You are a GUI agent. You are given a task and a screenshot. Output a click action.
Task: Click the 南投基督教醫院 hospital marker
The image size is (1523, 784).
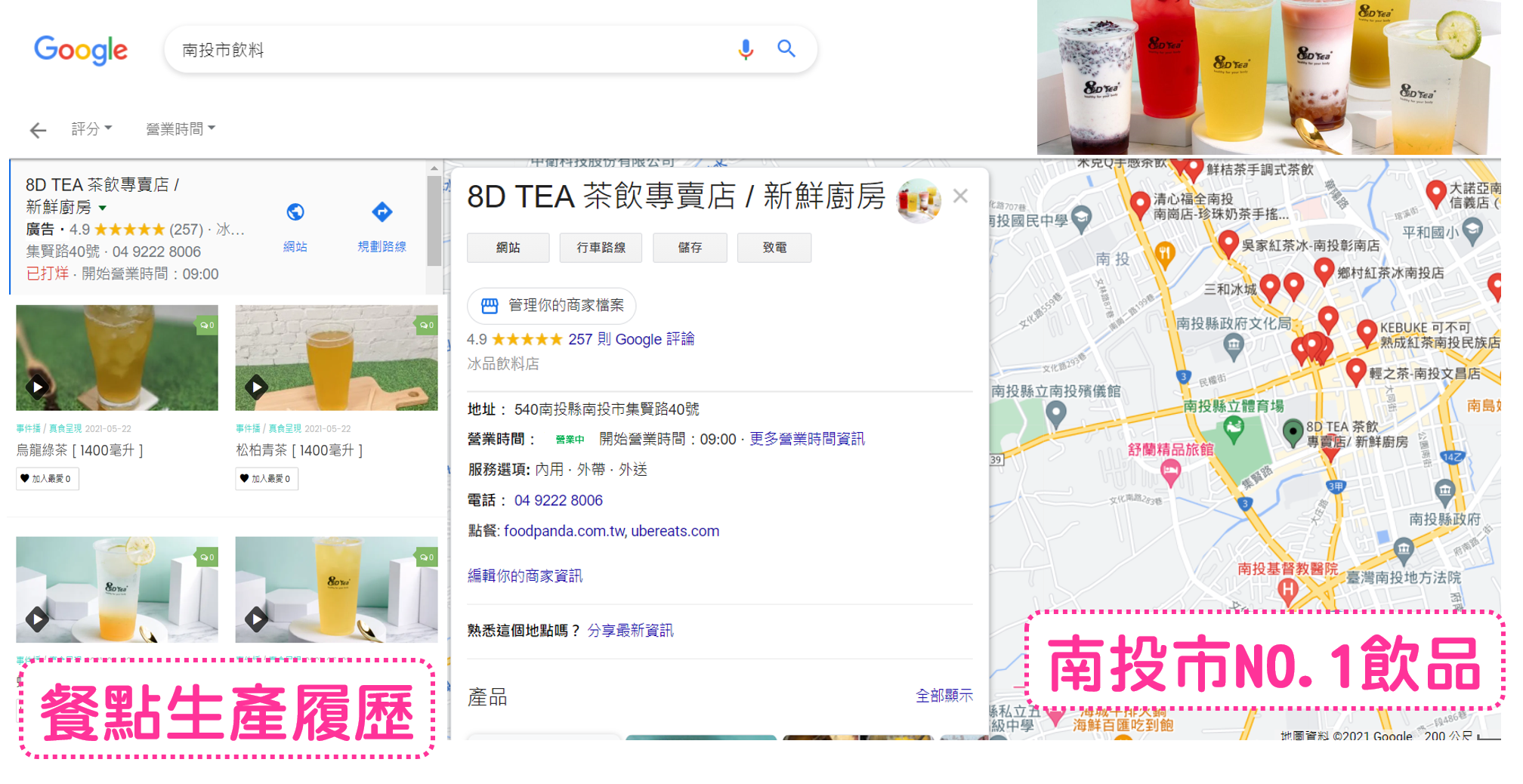[x=1288, y=590]
